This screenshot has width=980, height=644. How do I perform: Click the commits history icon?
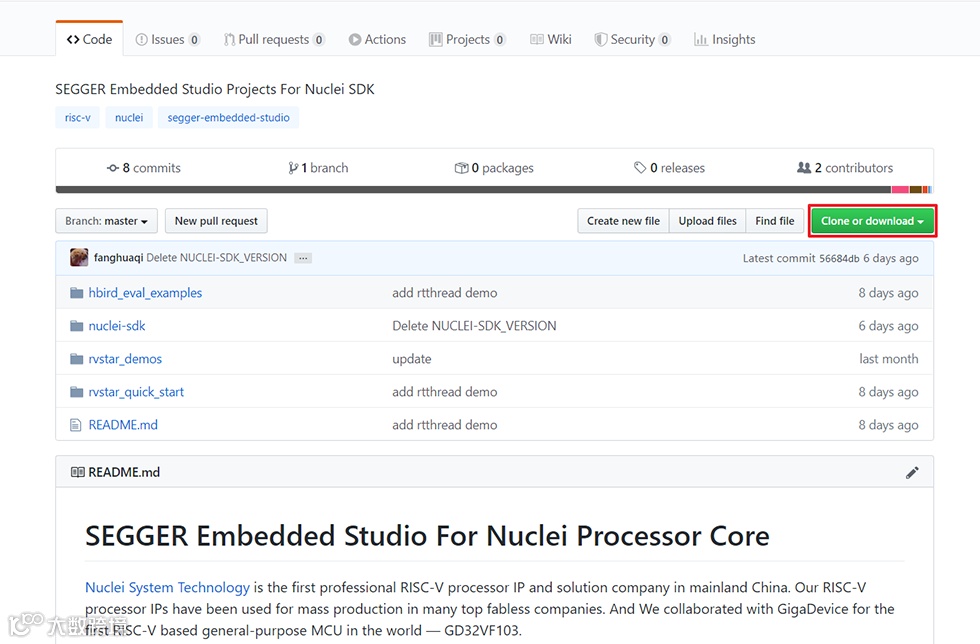click(113, 168)
